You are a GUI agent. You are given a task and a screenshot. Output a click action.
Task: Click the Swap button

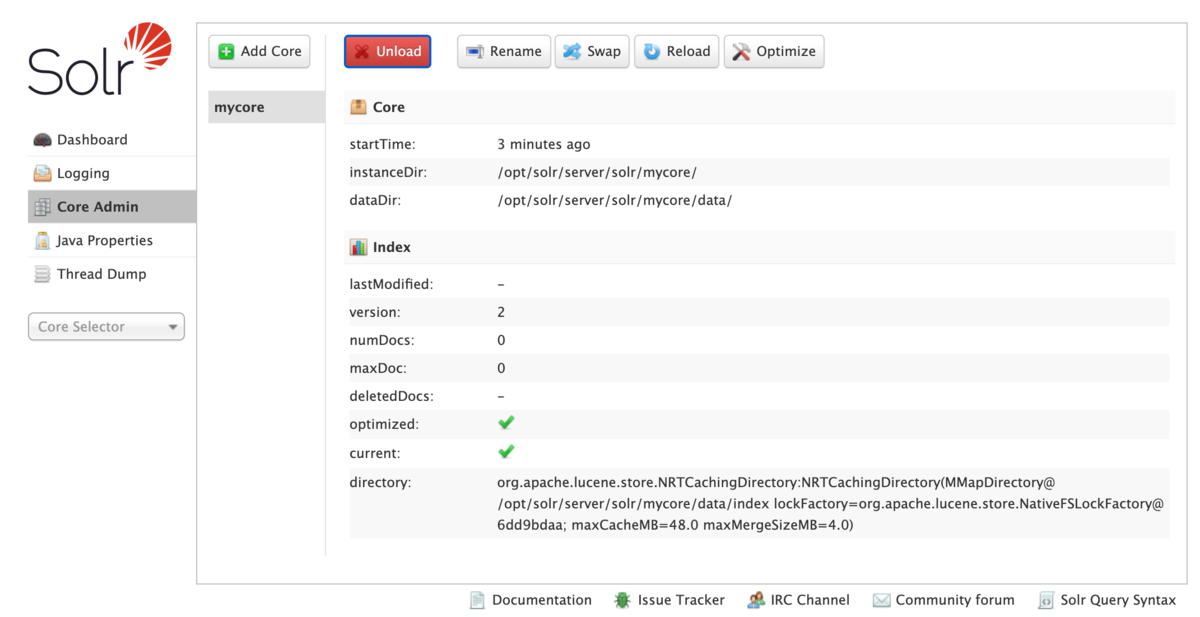click(592, 51)
